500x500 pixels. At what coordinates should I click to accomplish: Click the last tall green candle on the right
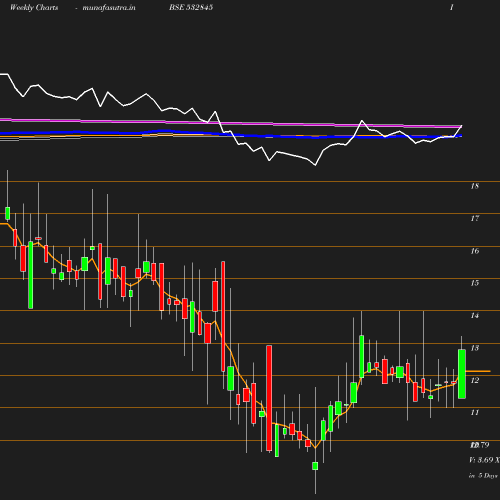[462, 374]
